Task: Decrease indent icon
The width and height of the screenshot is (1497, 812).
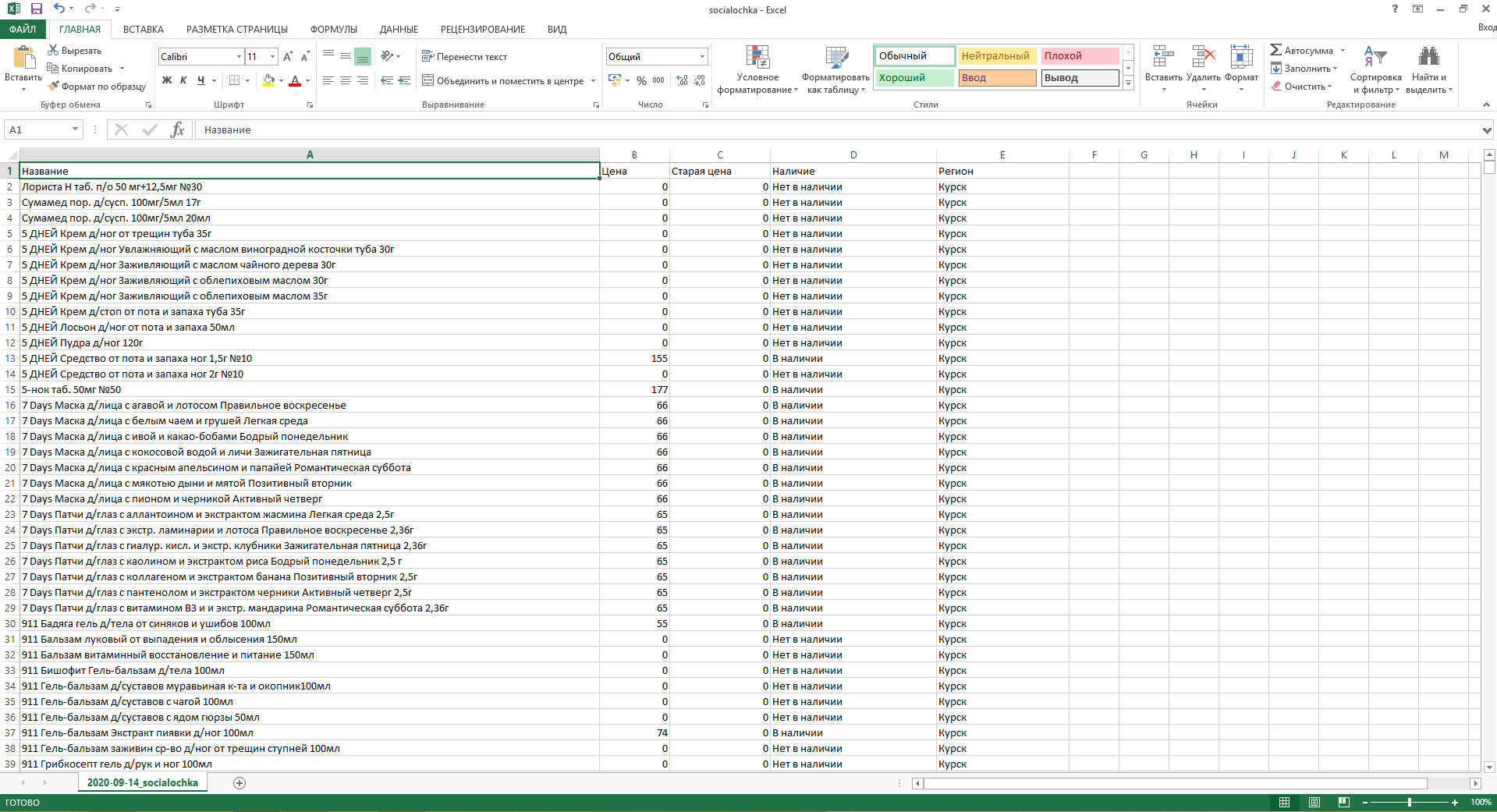Action: (x=387, y=80)
